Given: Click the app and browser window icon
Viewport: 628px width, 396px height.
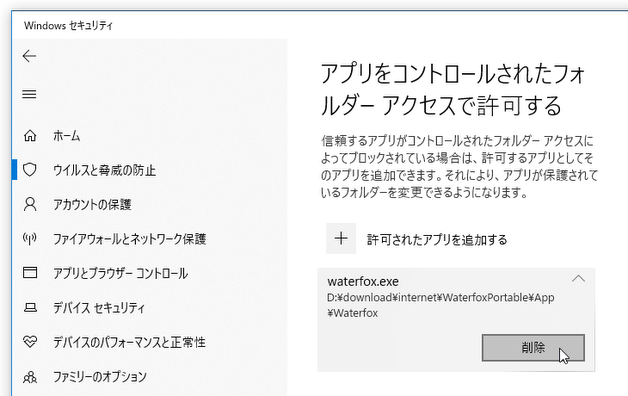Looking at the screenshot, I should 30,273.
